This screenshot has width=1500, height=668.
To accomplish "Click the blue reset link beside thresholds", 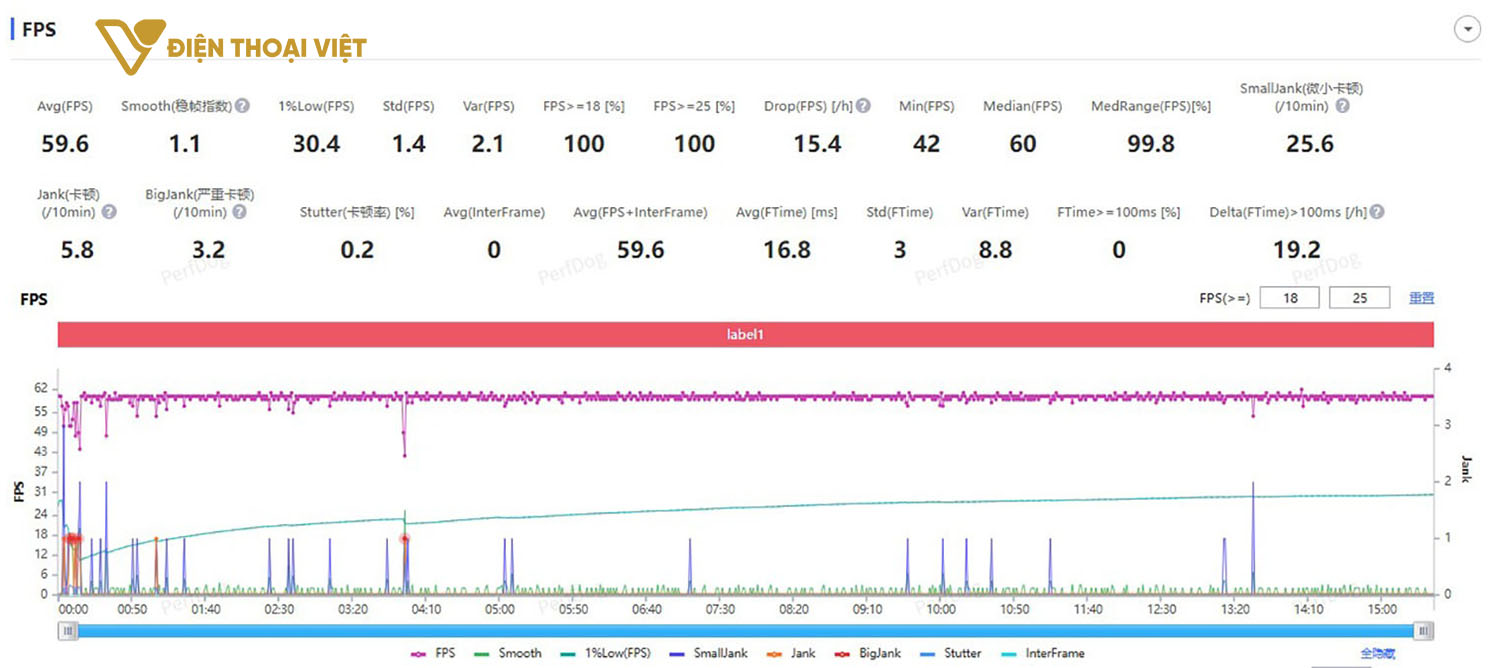I will point(1421,298).
